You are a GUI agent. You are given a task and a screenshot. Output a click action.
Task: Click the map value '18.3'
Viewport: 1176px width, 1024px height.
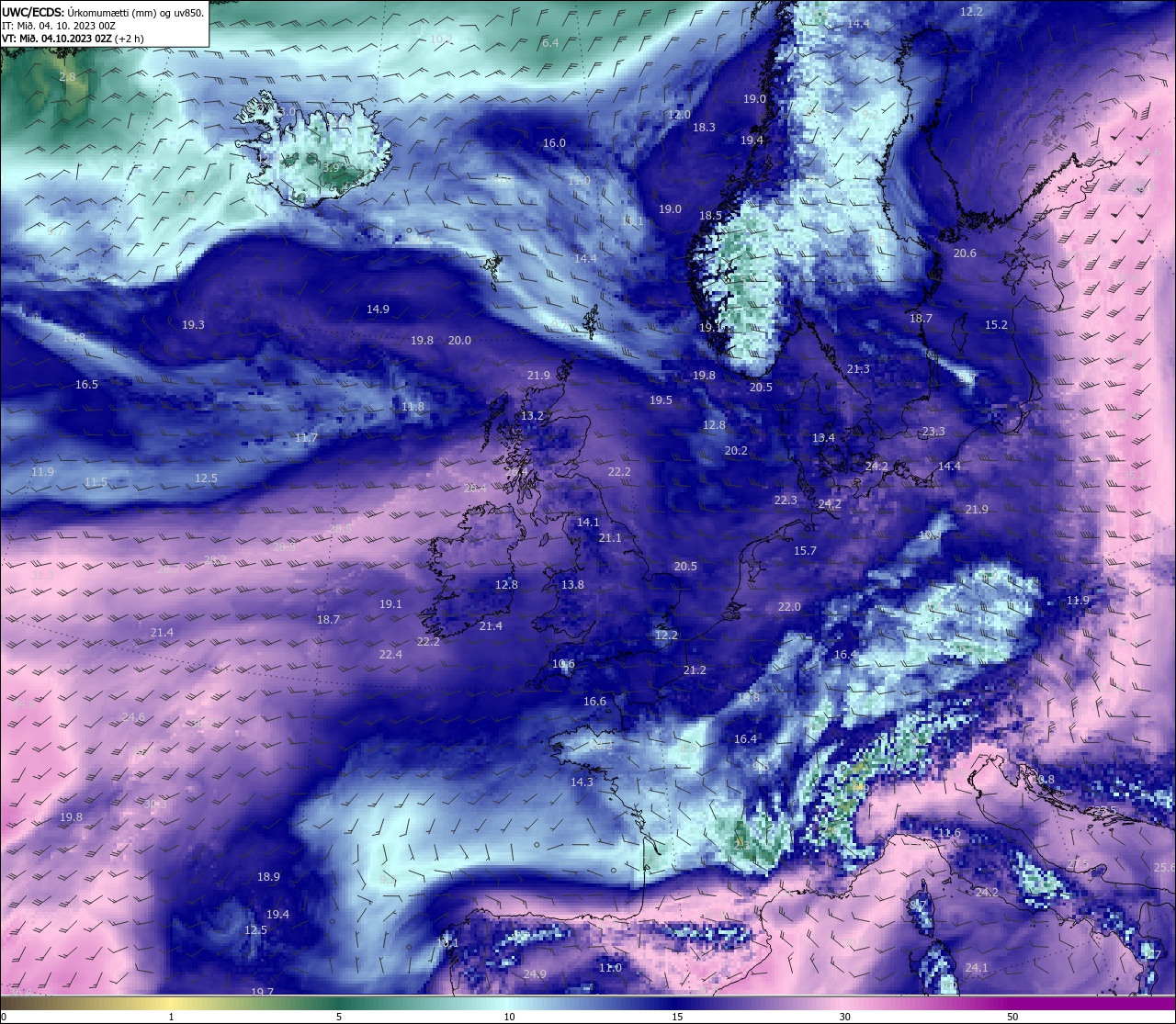(704, 128)
